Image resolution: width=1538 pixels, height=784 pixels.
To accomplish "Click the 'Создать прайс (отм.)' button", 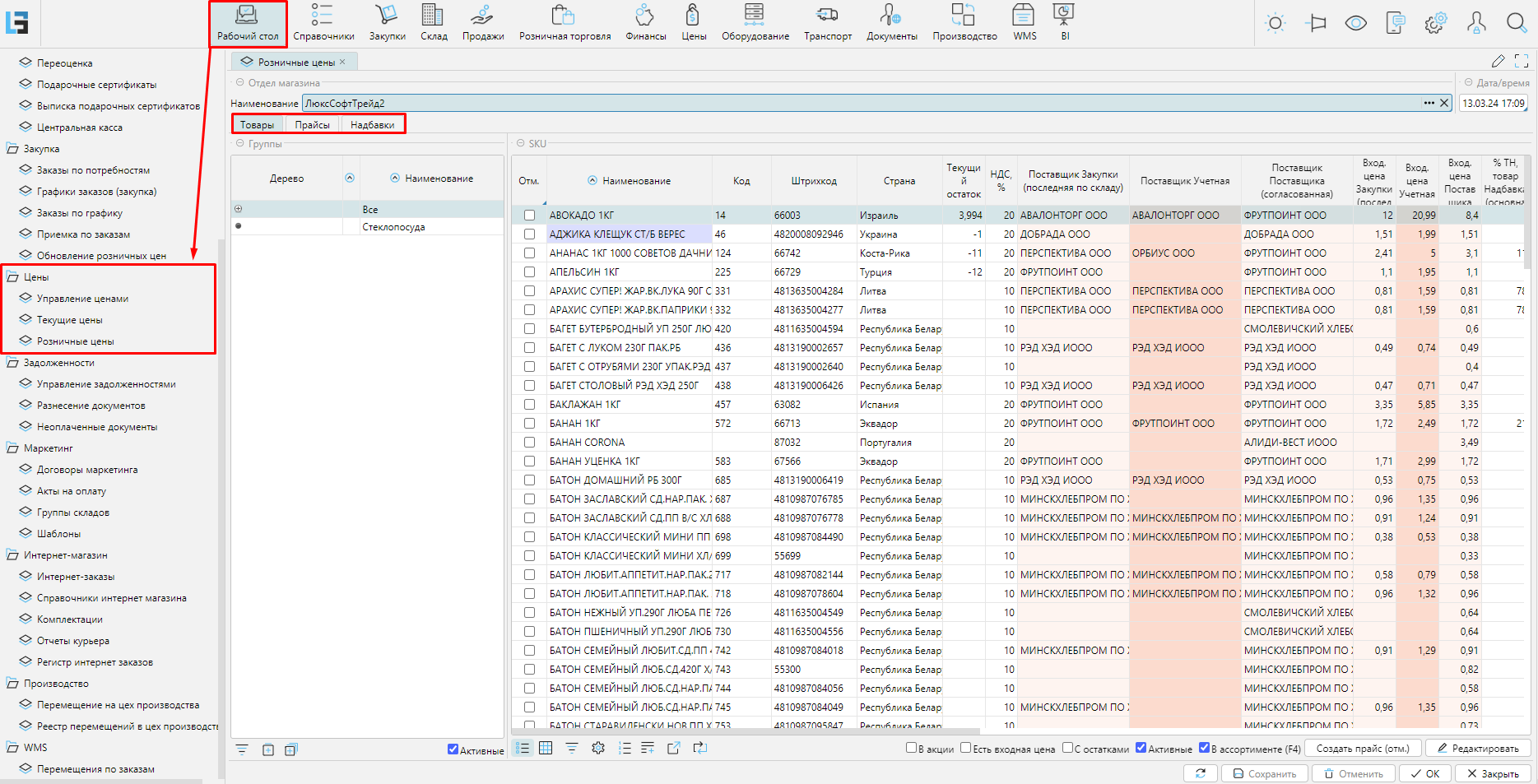I will [x=1362, y=748].
